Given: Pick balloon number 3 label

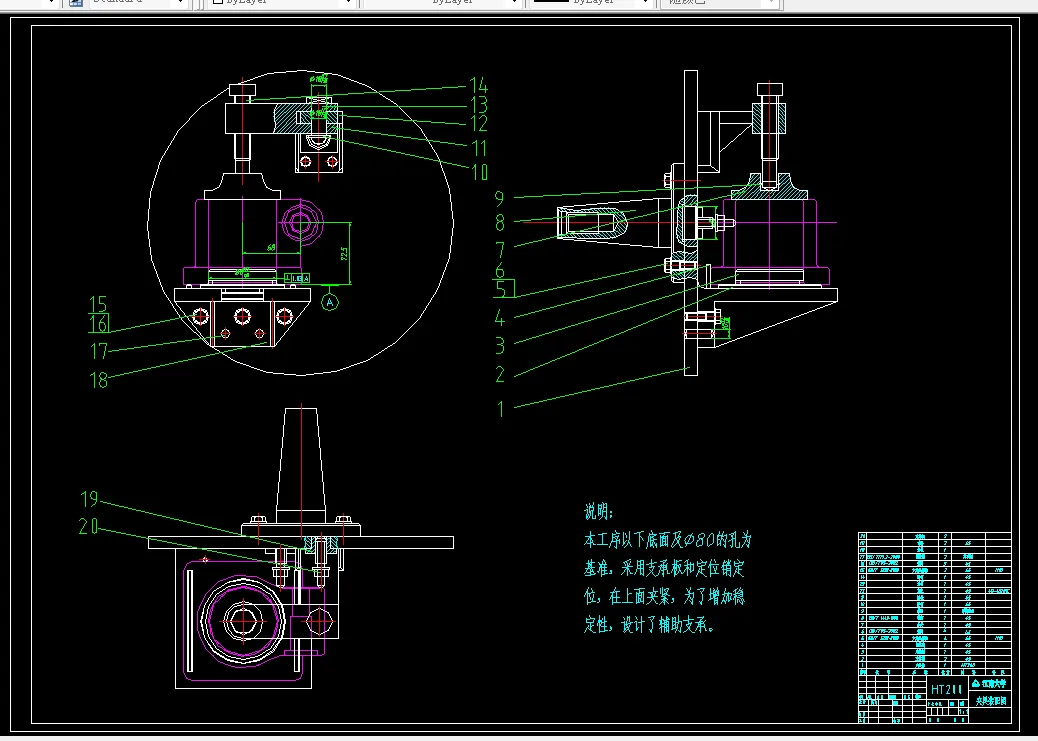Looking at the screenshot, I should (x=500, y=346).
